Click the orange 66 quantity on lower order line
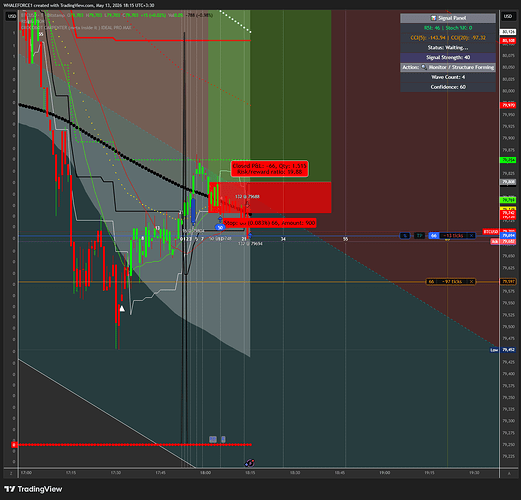Viewport: 521px width, 500px height. 431,282
